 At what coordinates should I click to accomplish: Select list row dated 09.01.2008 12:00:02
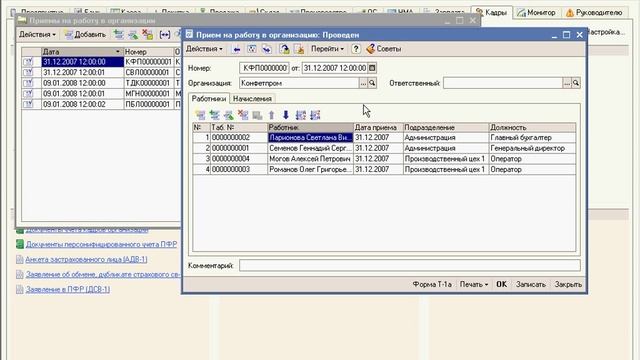coord(101,104)
